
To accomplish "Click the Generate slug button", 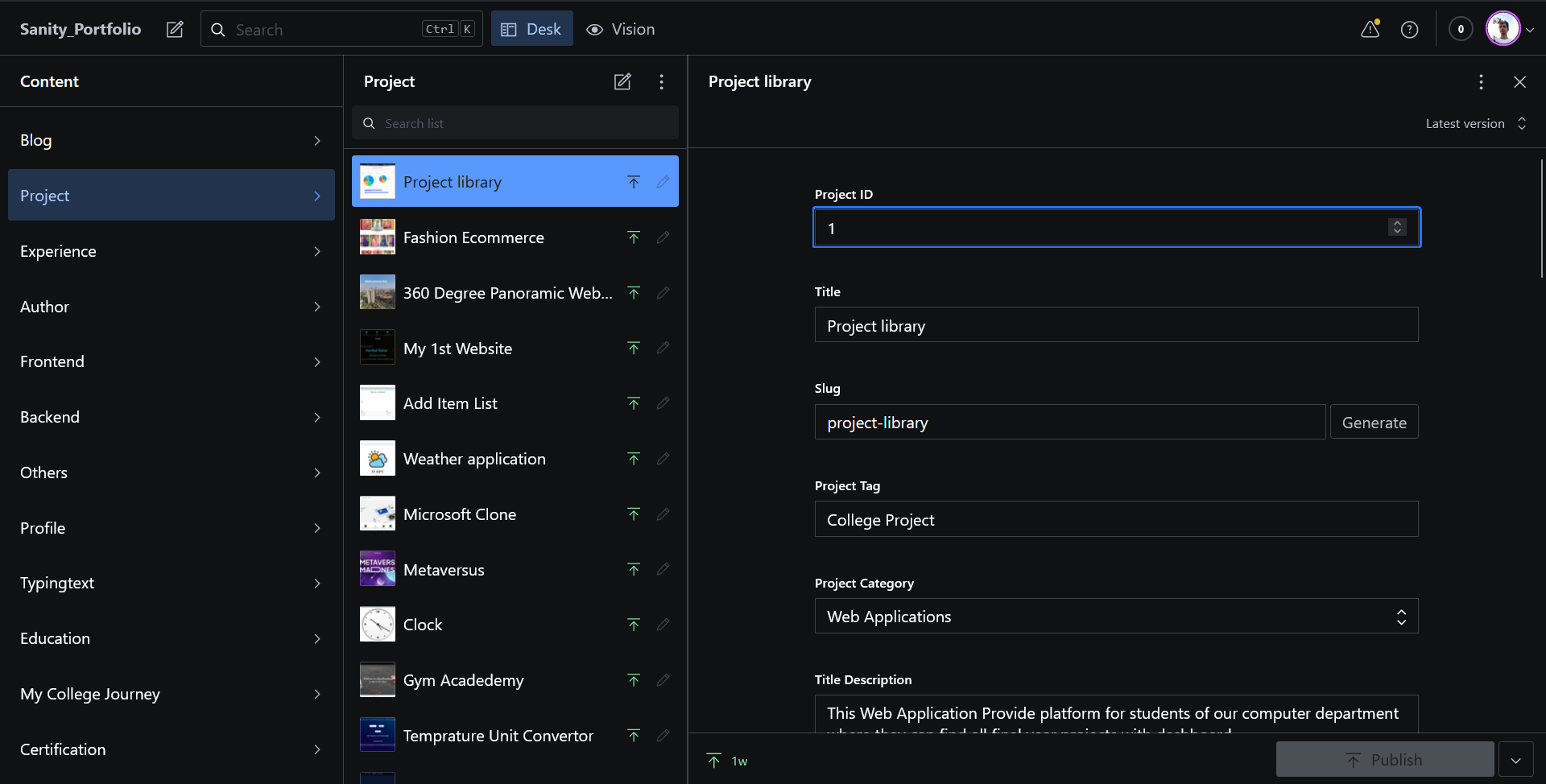I will coord(1374,423).
